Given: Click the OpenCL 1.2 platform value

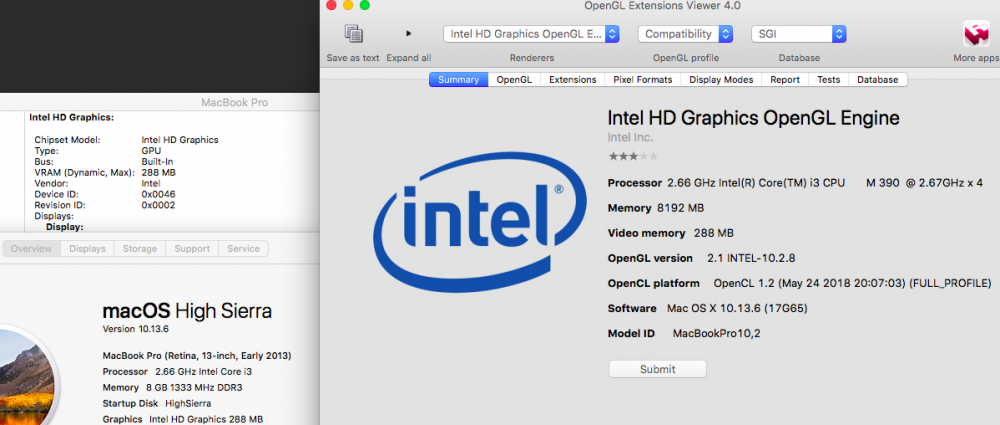Looking at the screenshot, I should click(x=852, y=283).
